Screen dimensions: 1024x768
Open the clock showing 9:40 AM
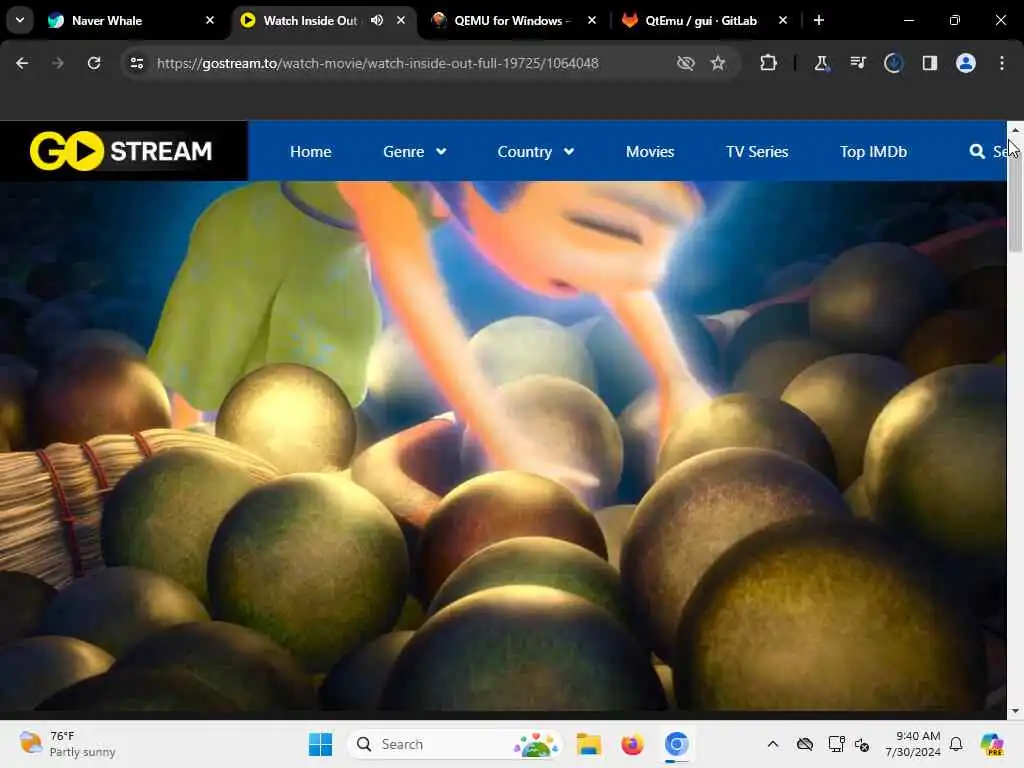913,744
